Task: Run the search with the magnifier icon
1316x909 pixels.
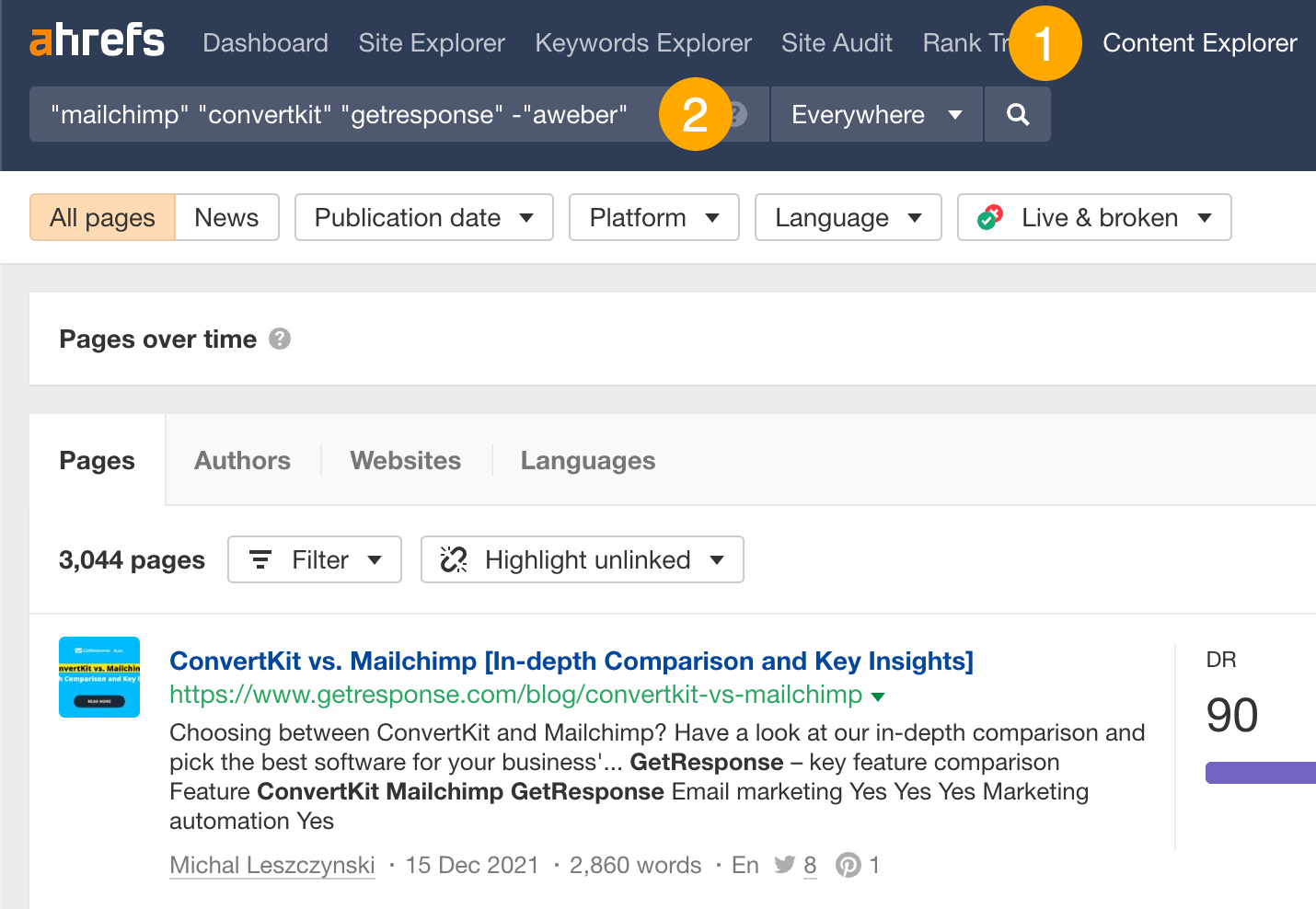Action: 1017,114
